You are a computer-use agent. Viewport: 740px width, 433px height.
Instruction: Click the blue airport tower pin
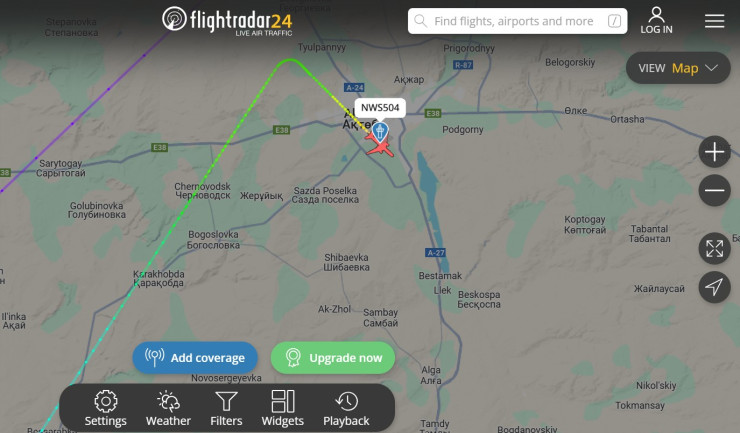click(x=380, y=132)
